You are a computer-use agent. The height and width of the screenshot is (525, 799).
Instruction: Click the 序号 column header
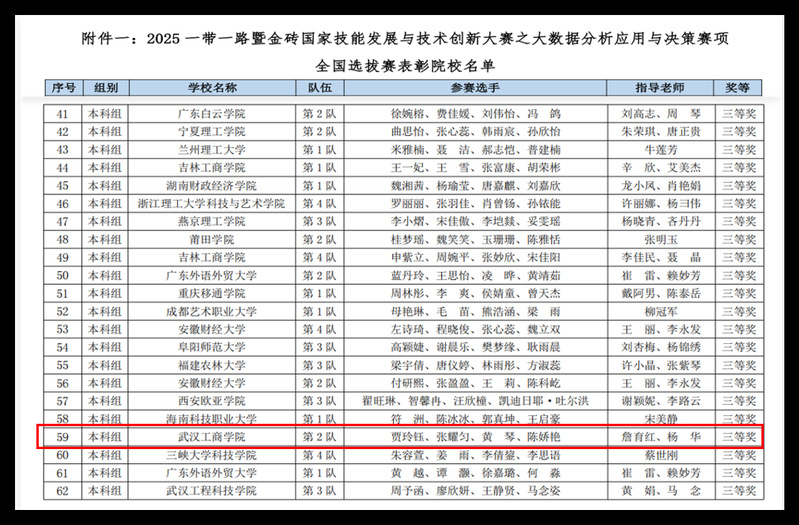tap(63, 87)
